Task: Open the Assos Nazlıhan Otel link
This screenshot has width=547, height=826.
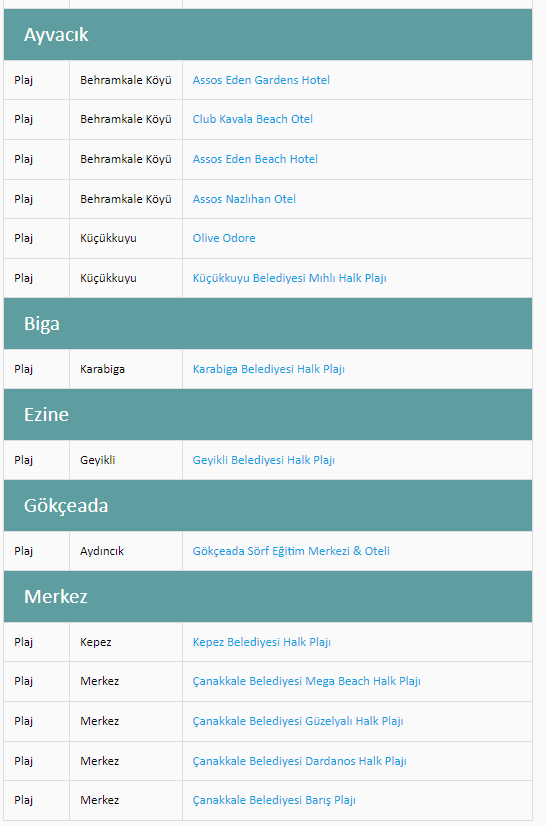Action: point(244,199)
